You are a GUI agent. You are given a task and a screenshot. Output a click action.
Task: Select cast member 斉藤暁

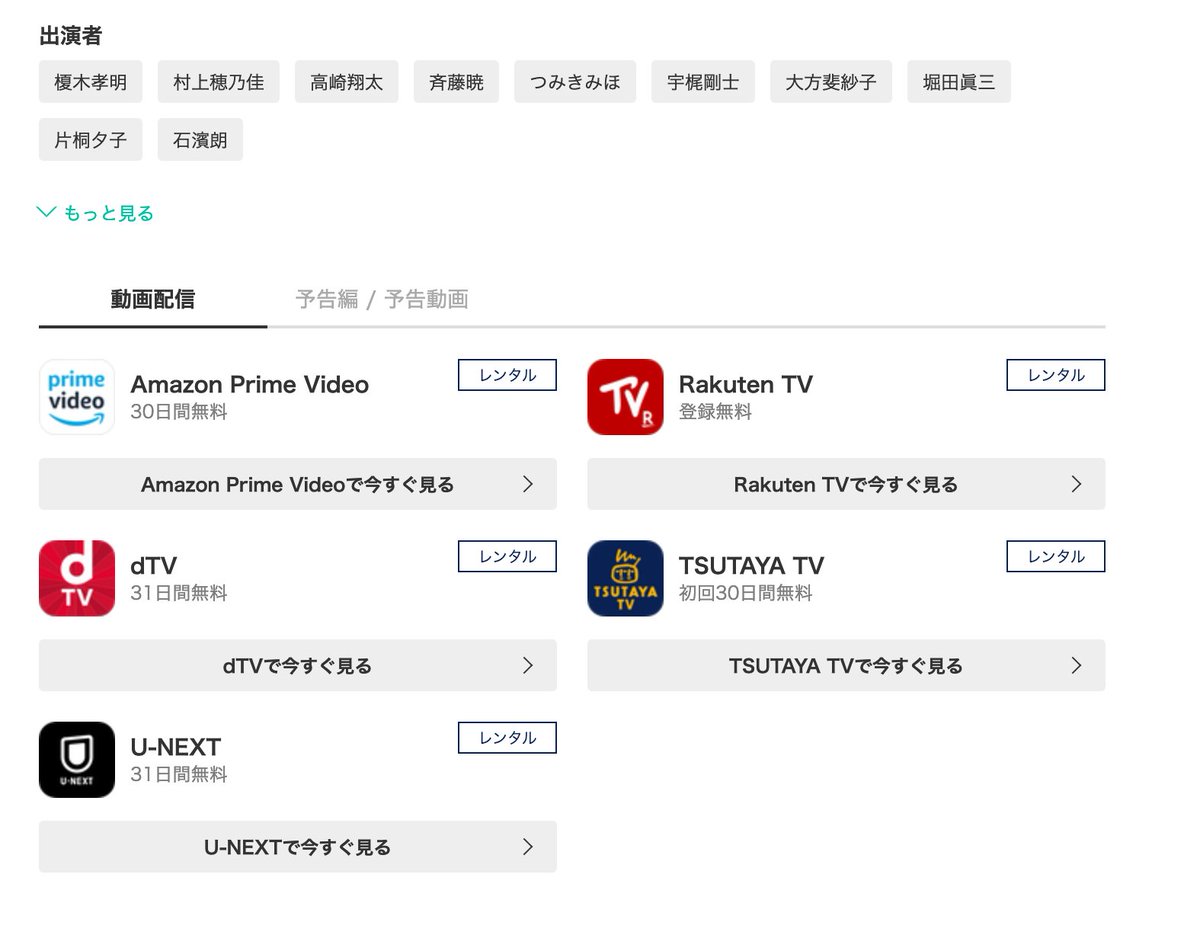coord(456,82)
